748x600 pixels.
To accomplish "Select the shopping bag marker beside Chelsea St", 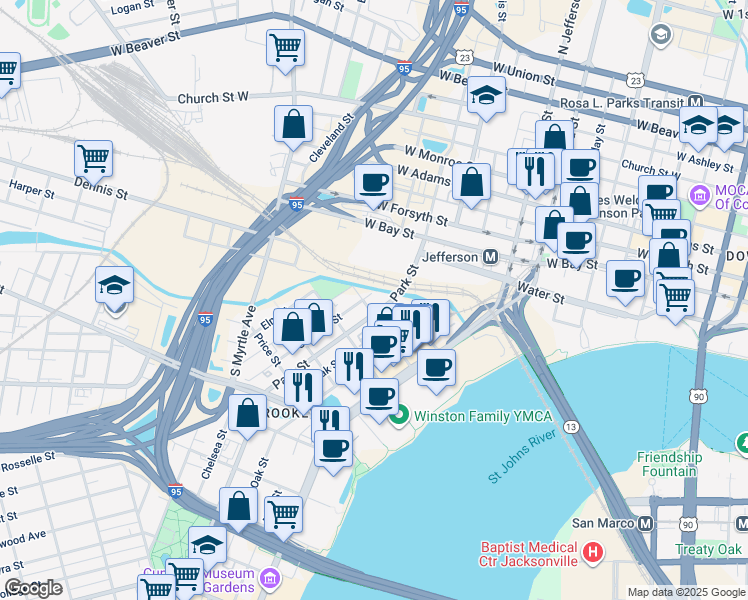I will coord(247,412).
